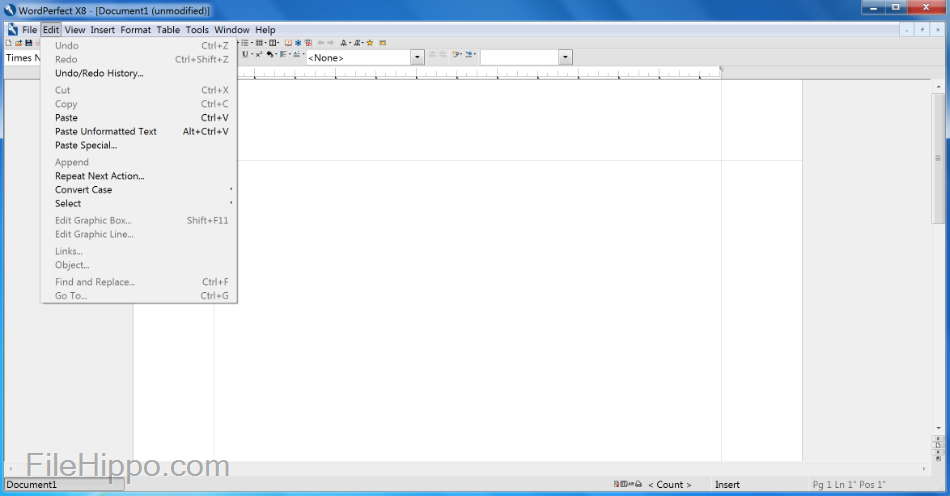Click the columns toolbar icon
Image resolution: width=950 pixels, height=496 pixels.
(x=273, y=43)
